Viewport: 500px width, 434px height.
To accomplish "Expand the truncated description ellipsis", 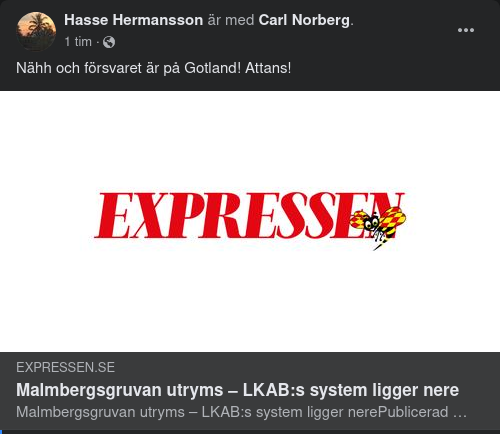I will click(x=460, y=413).
